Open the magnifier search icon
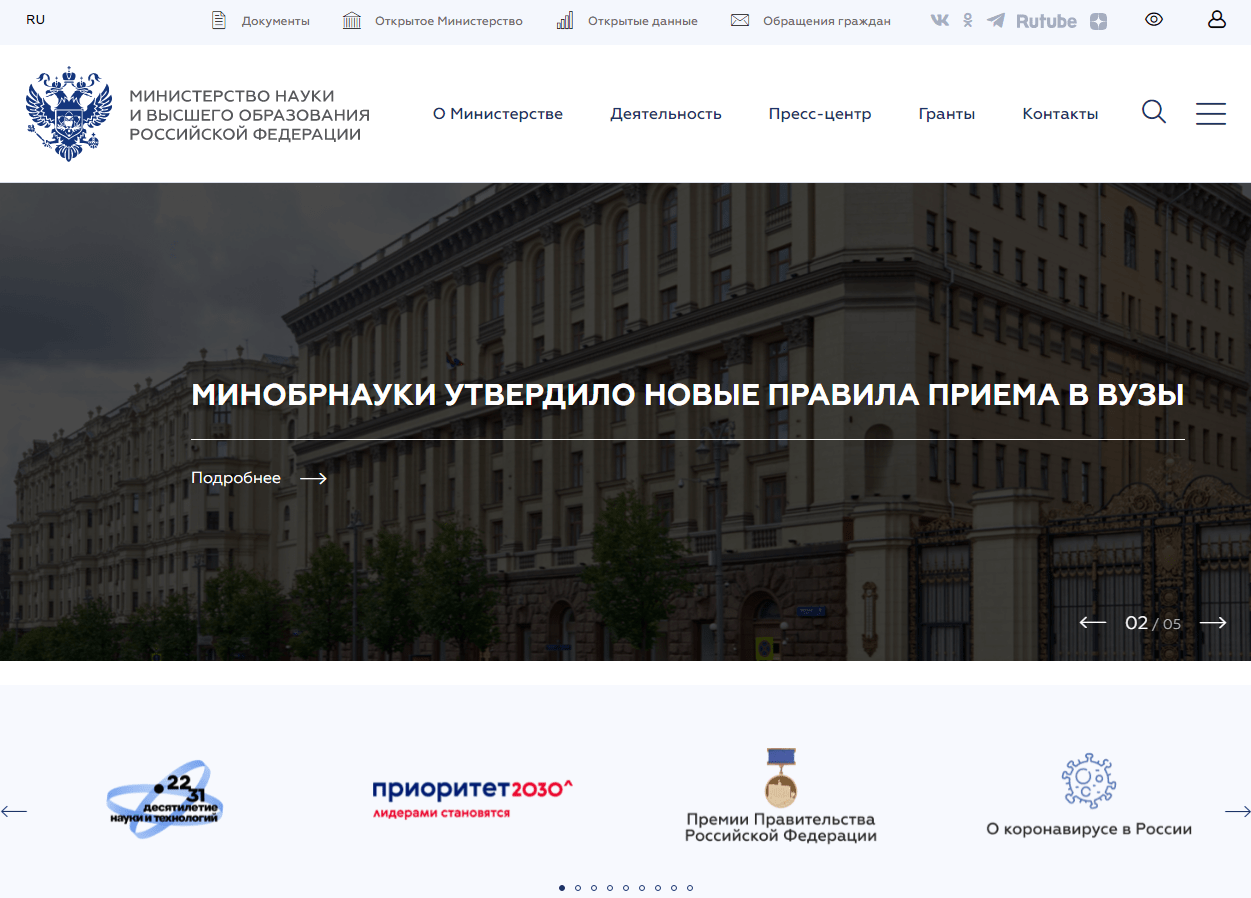This screenshot has width=1251, height=898. click(1154, 112)
